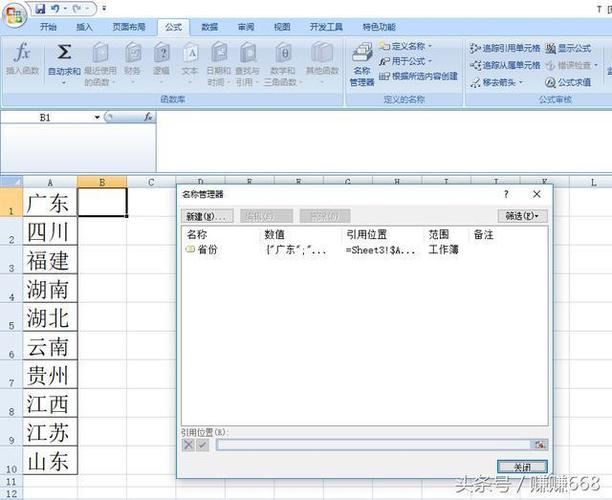Viewport: 612px width, 500px height.
Task: Click Close (关闭) button in Name Manager
Action: coord(522,466)
